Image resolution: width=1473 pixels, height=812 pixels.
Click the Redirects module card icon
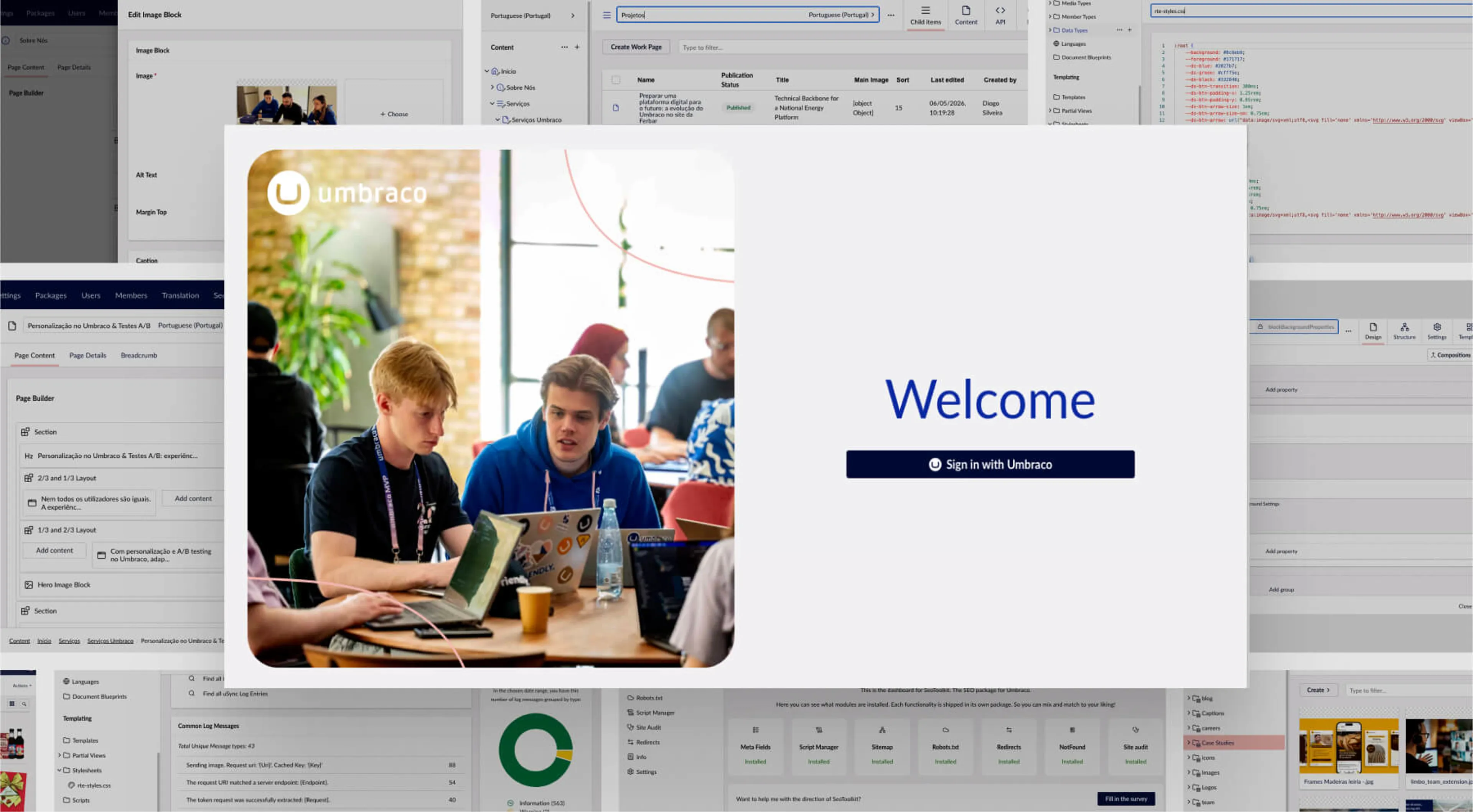coord(1009,730)
